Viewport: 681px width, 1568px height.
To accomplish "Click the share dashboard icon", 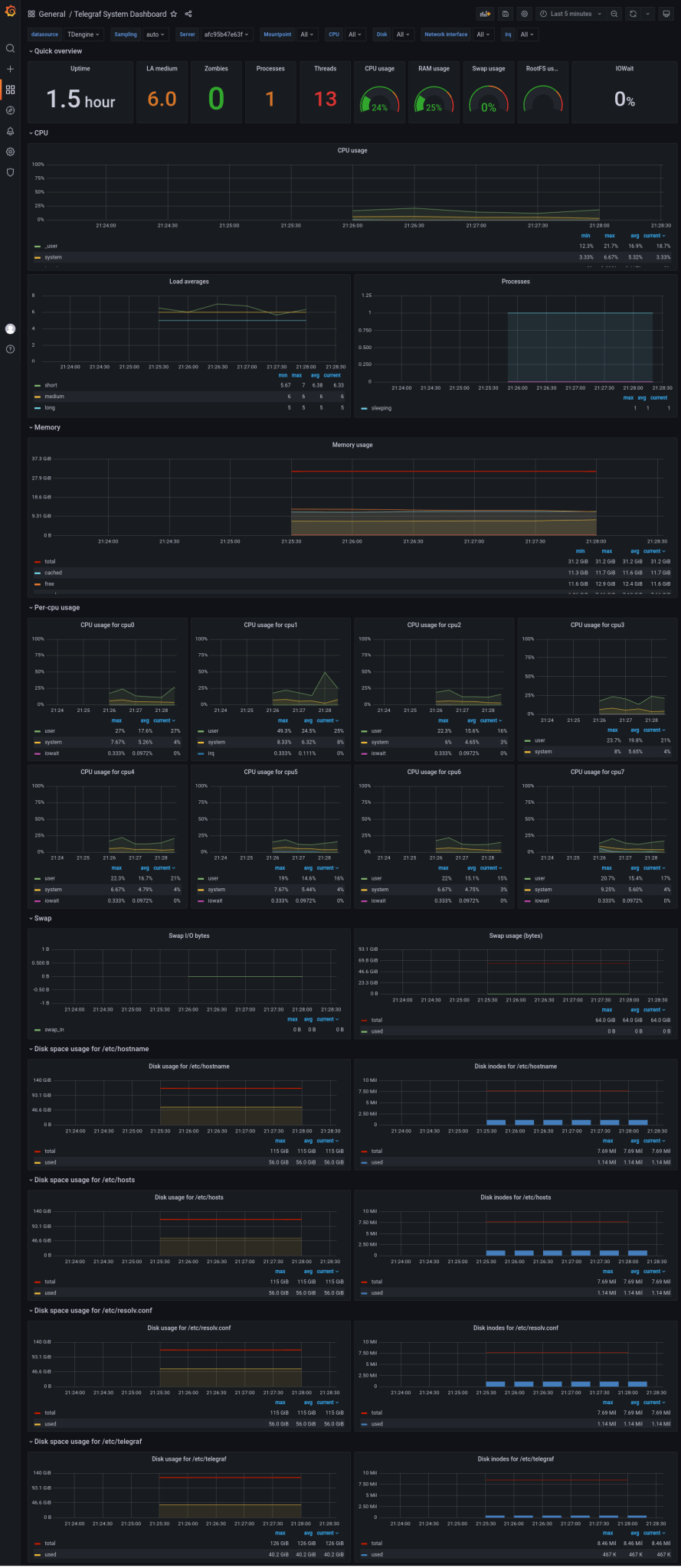I will (188, 14).
